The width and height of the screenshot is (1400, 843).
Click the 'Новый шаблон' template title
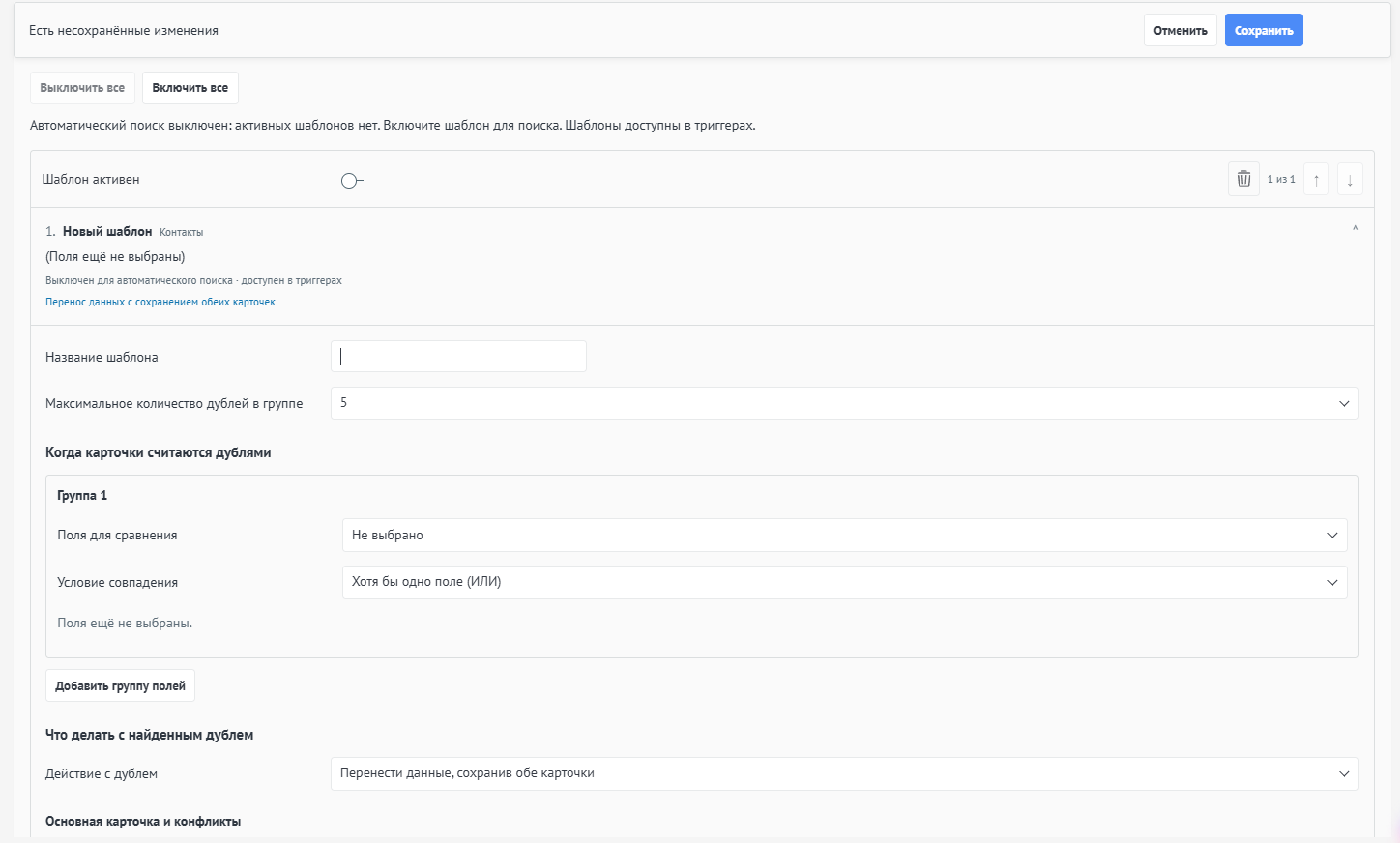107,232
